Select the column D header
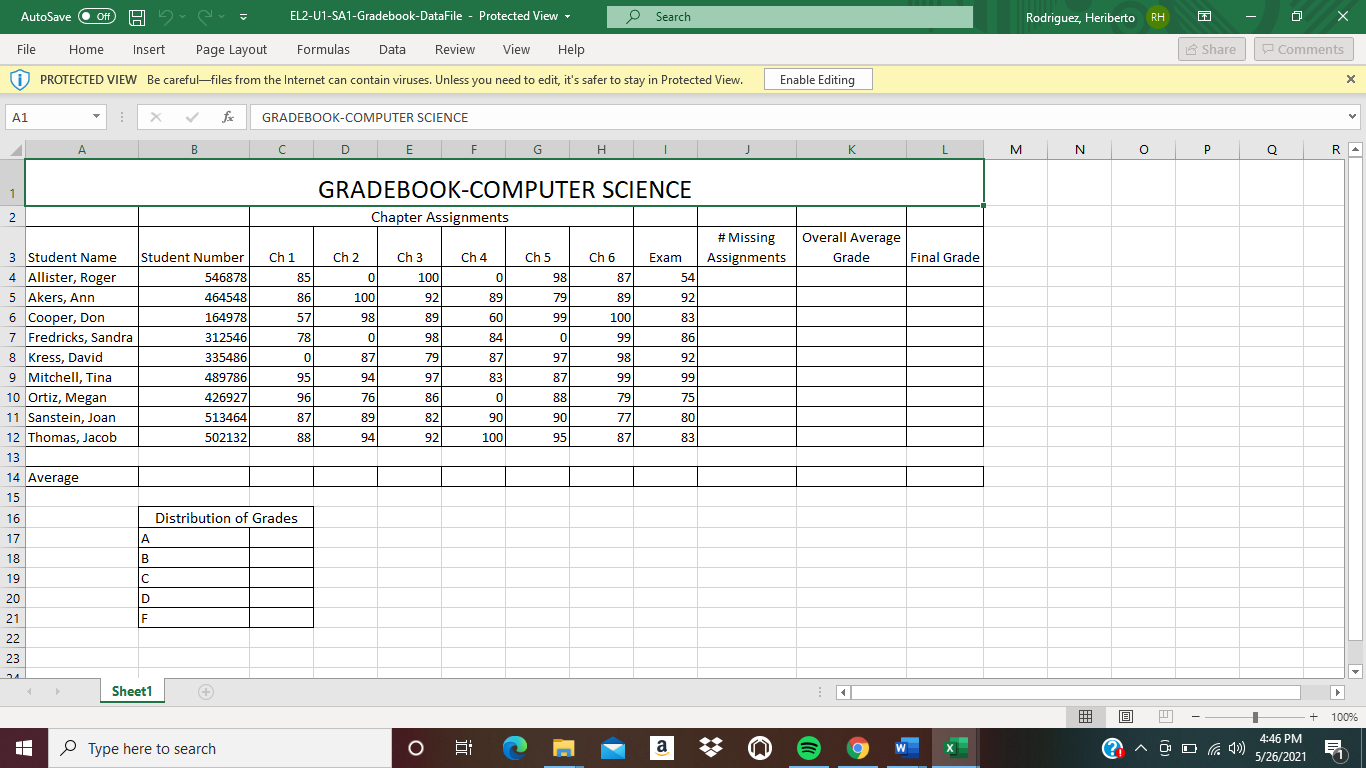Viewport: 1366px width, 768px height. tap(345, 149)
